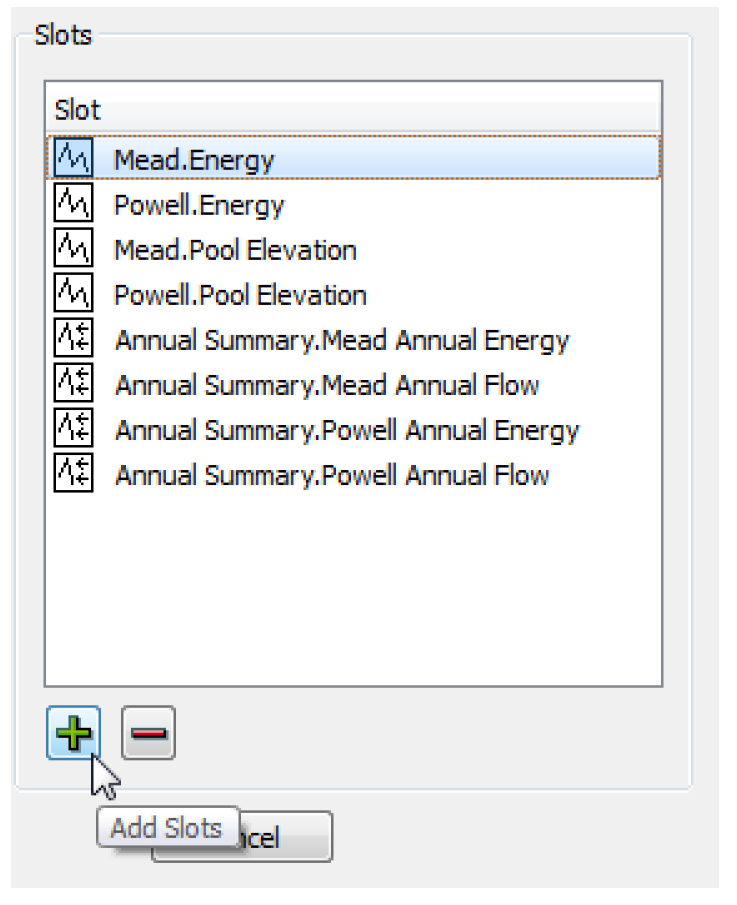The width and height of the screenshot is (737, 905).
Task: Pick Annual Summary.Mead Annual Flow entry
Action: point(327,385)
